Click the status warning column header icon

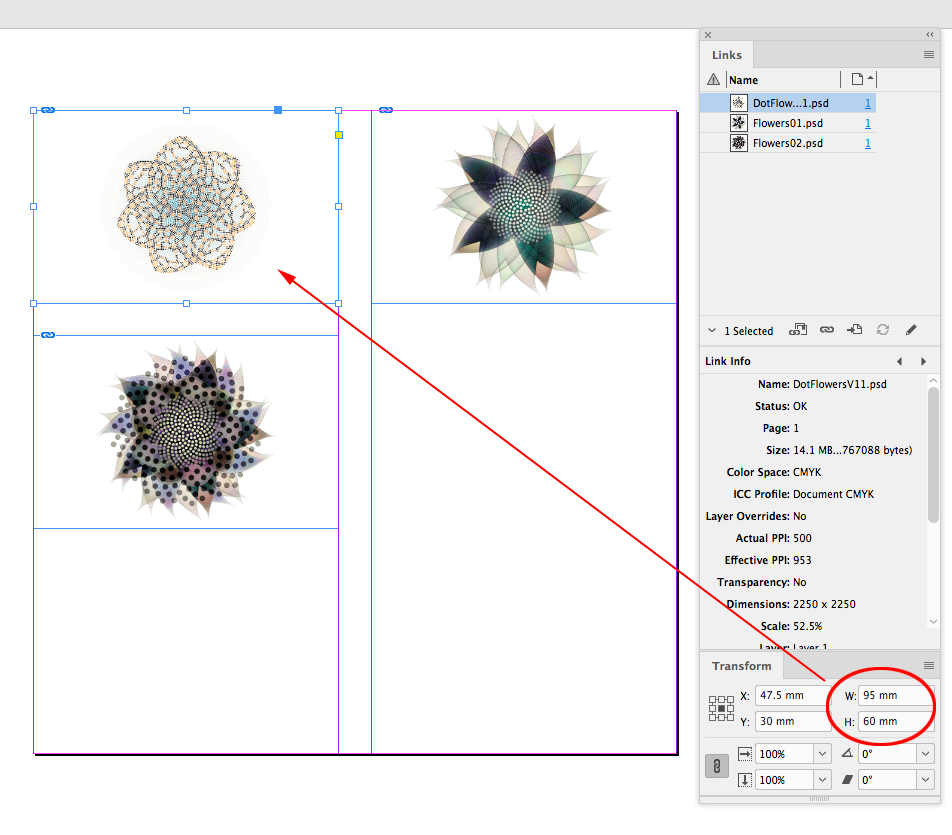tap(713, 80)
